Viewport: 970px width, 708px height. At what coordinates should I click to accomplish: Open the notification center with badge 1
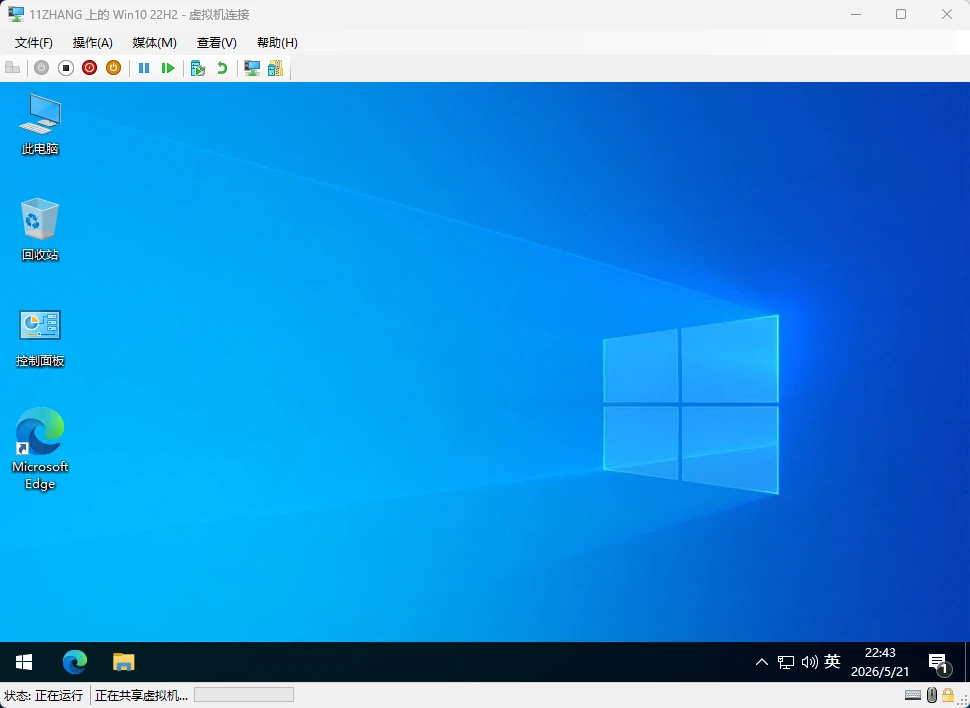click(x=939, y=663)
